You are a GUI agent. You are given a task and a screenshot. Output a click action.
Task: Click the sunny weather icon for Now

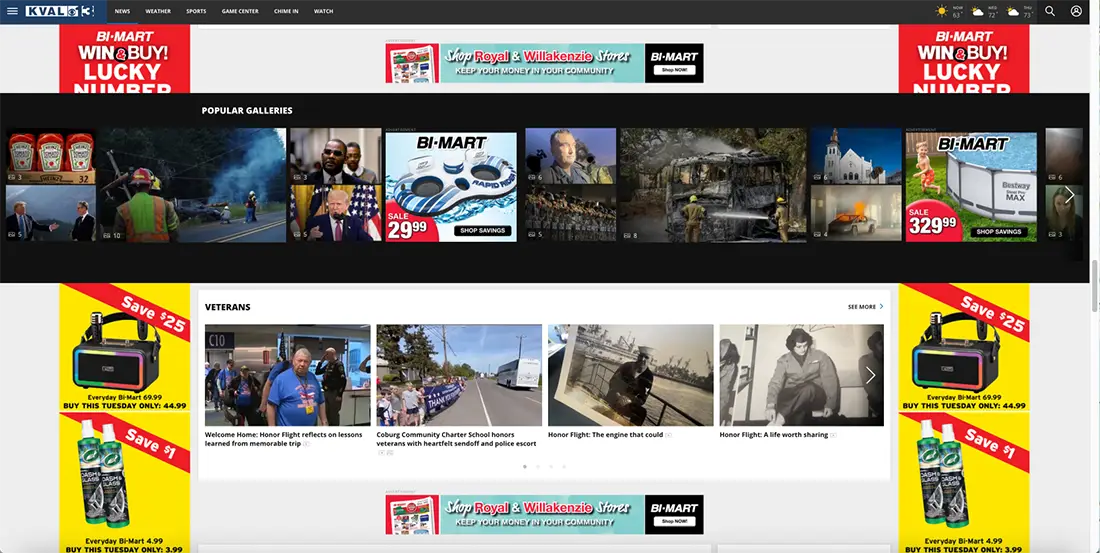click(941, 11)
